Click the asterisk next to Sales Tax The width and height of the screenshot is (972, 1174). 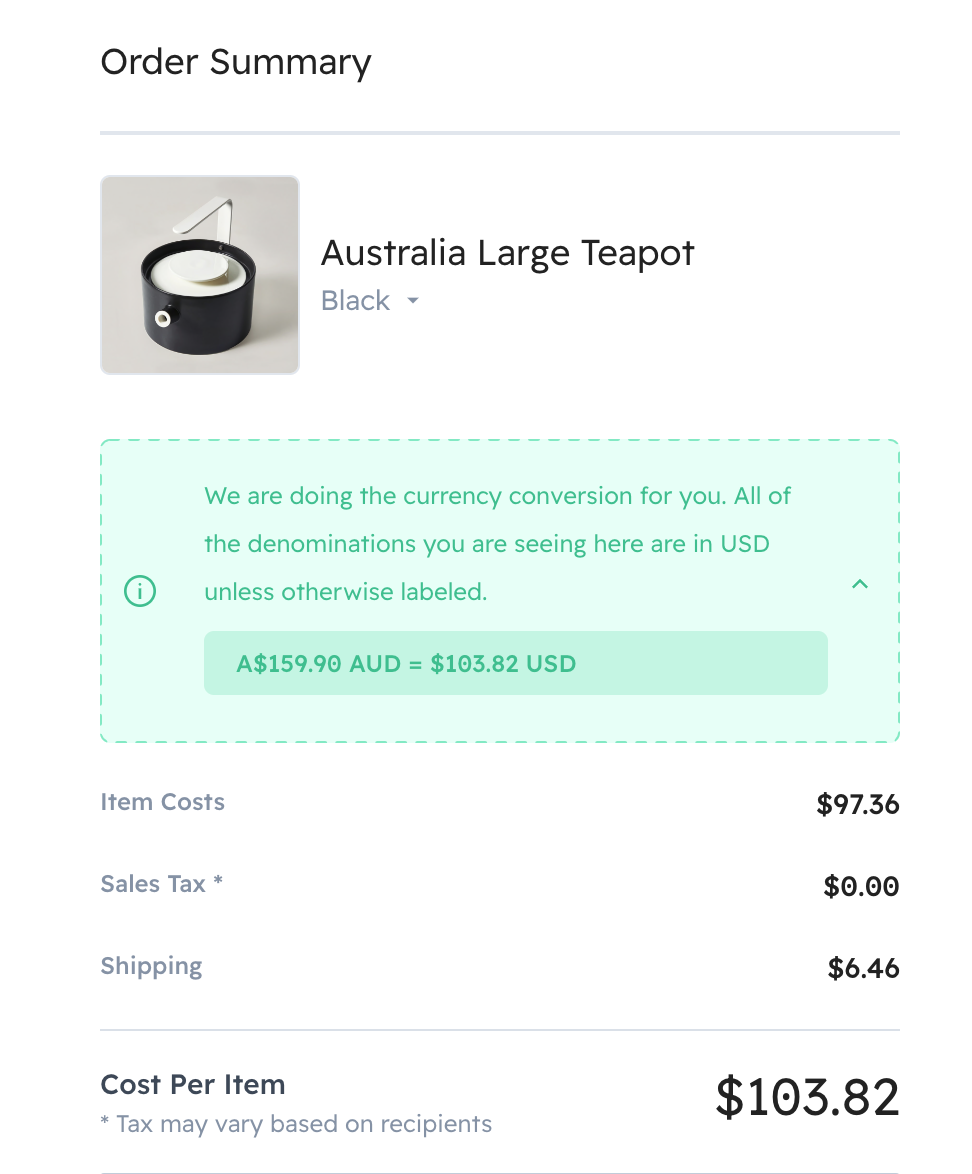tap(218, 882)
